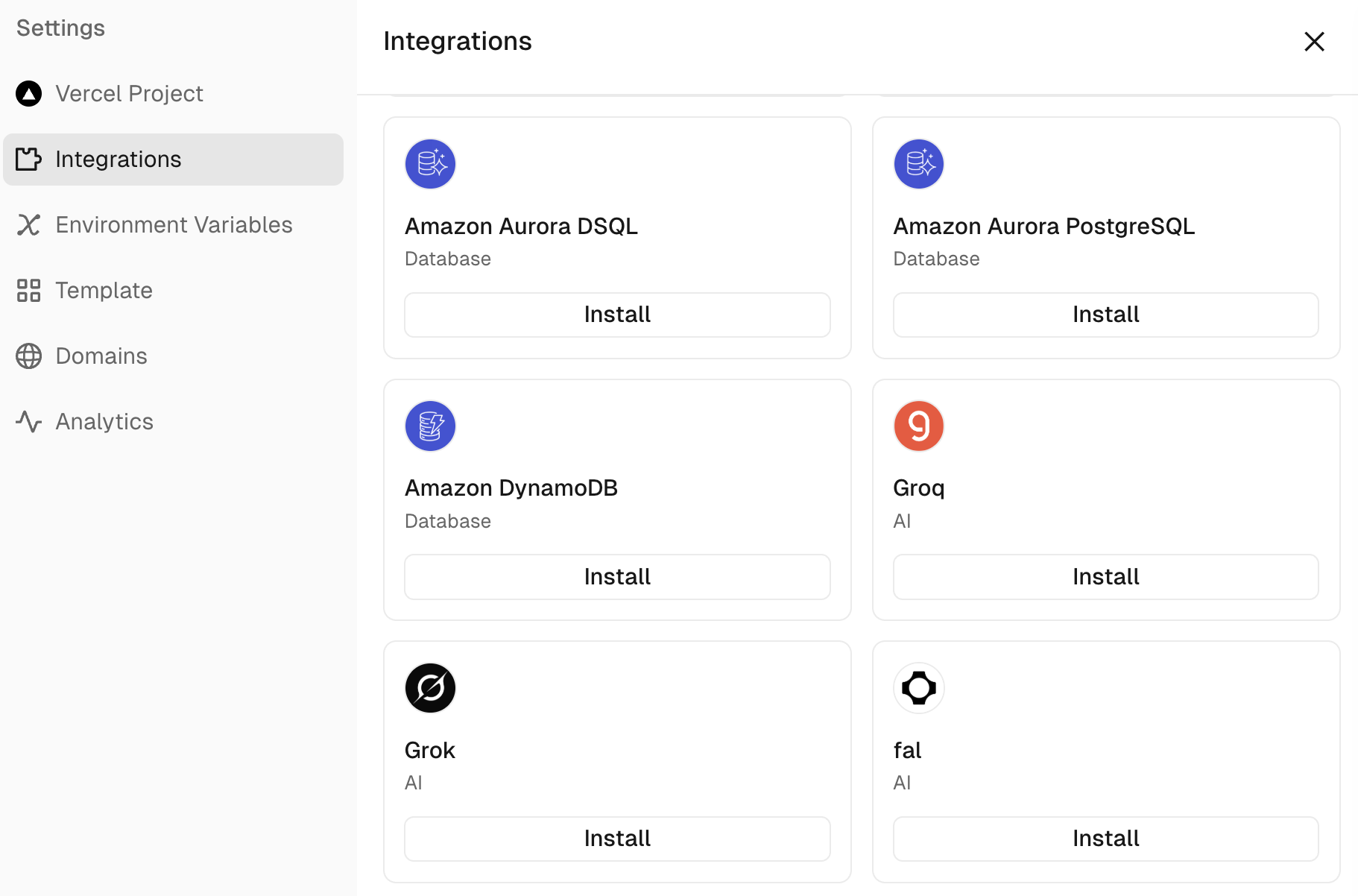This screenshot has width=1358, height=896.
Task: Click the Groq orange logo
Action: tap(919, 426)
